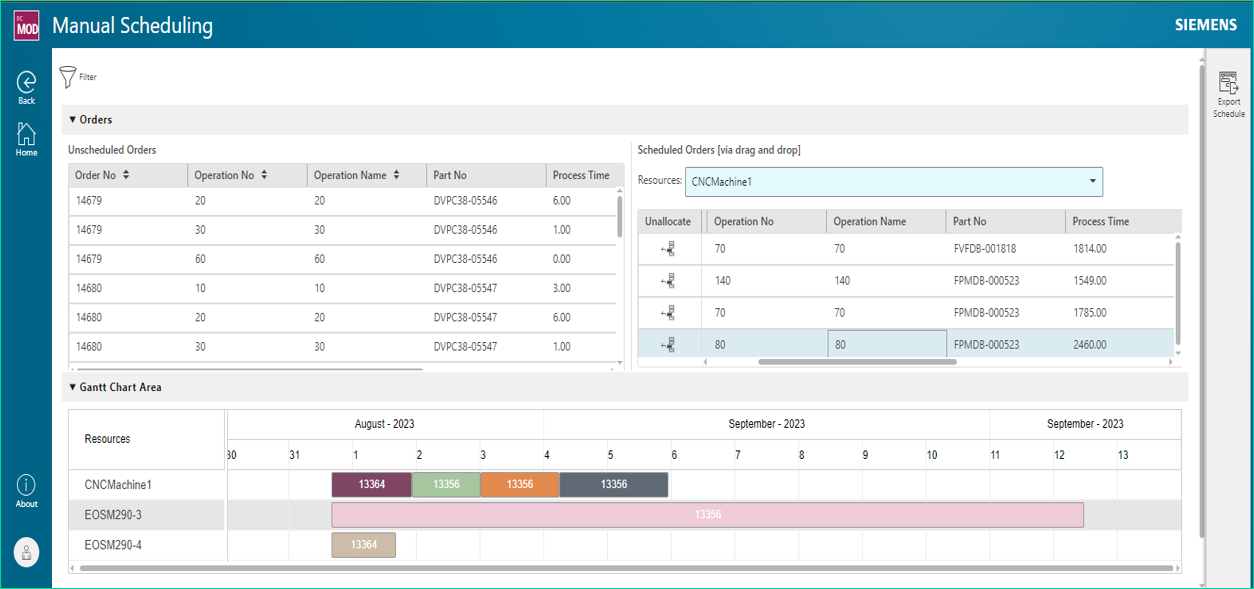Click the process time 1814.00 cell

(x=1118, y=249)
